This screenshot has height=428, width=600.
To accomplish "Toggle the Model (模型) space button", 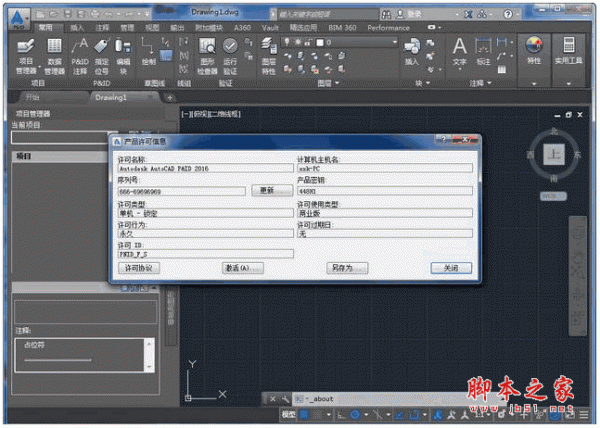I will [289, 415].
